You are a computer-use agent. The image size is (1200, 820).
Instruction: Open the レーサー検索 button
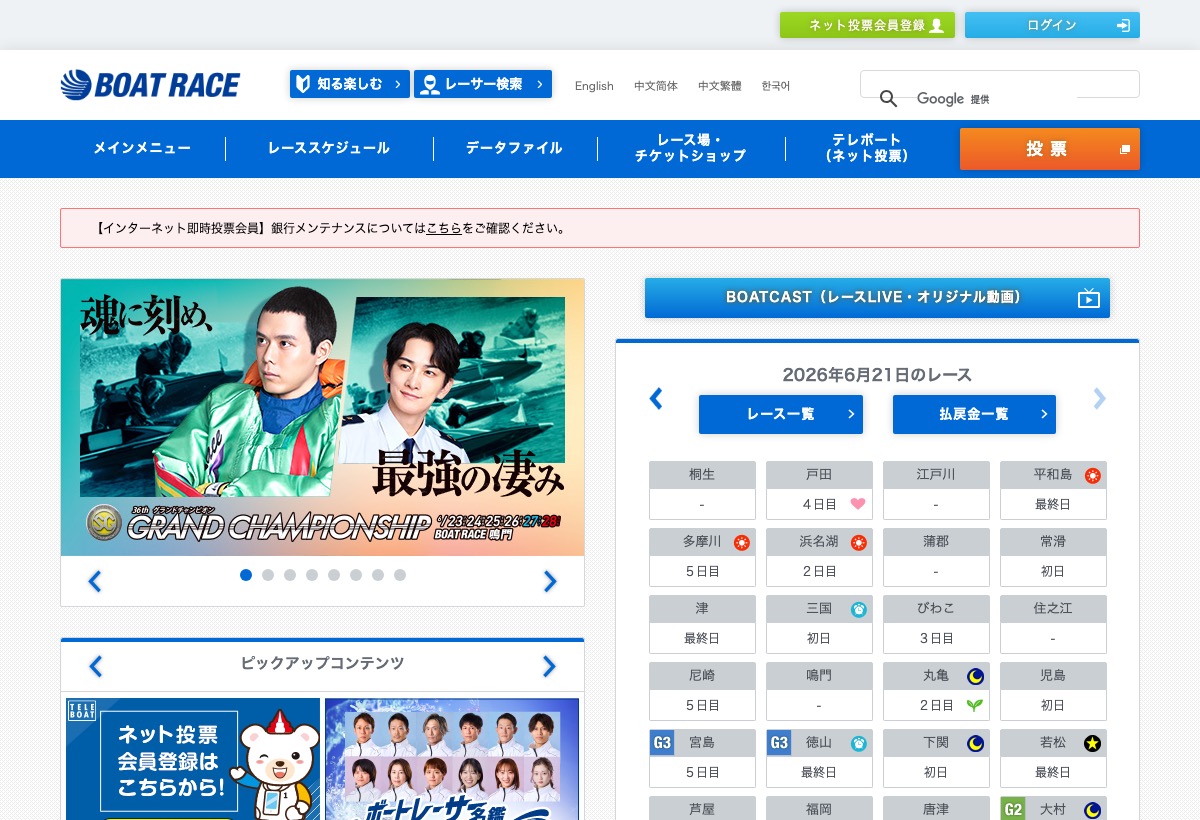(483, 84)
